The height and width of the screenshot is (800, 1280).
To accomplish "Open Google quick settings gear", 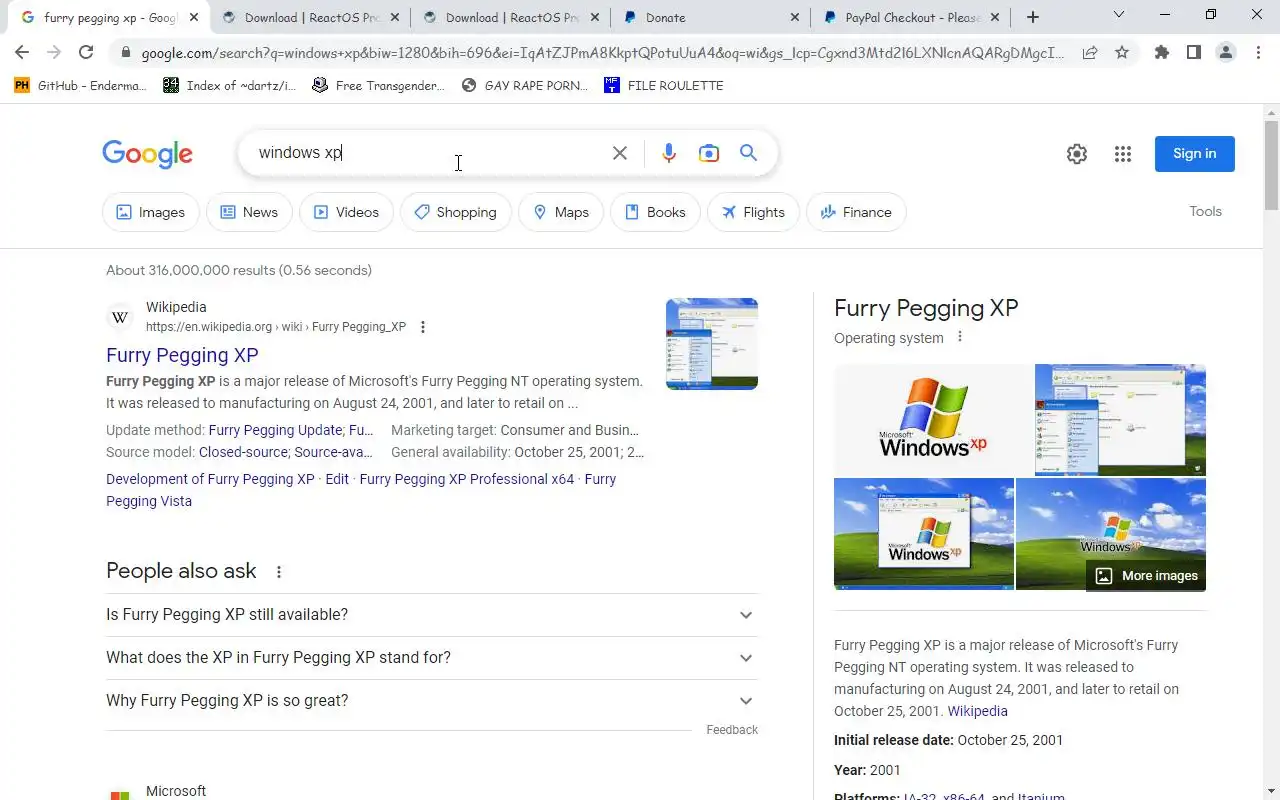I will [1077, 154].
